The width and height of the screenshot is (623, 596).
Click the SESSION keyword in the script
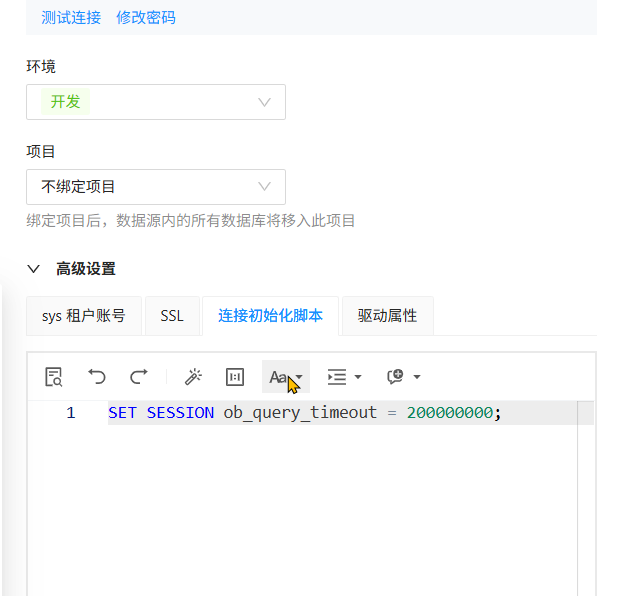[x=180, y=413]
